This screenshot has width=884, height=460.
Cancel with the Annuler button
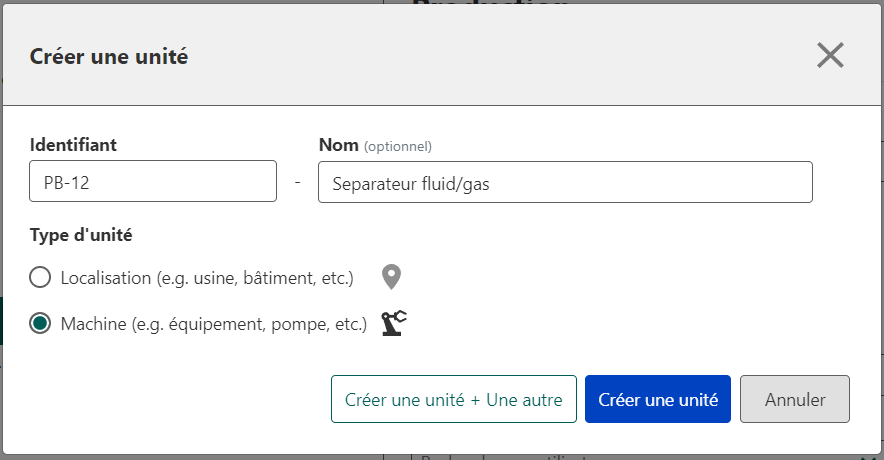pos(795,399)
